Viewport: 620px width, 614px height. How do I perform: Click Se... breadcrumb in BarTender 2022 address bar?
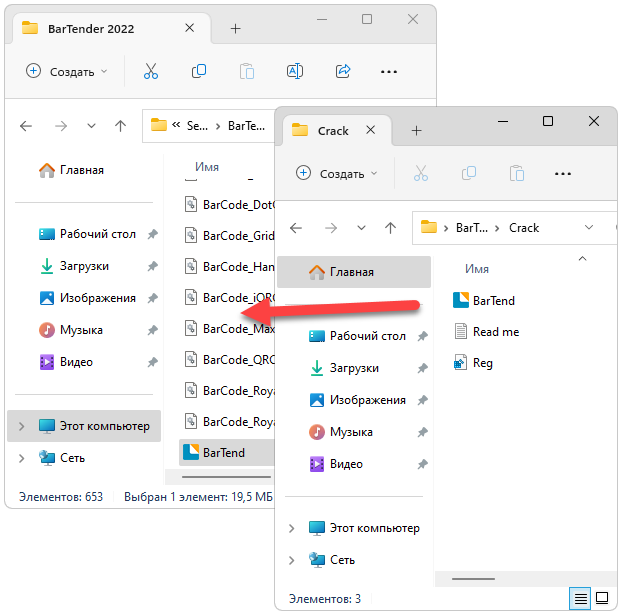pos(197,126)
